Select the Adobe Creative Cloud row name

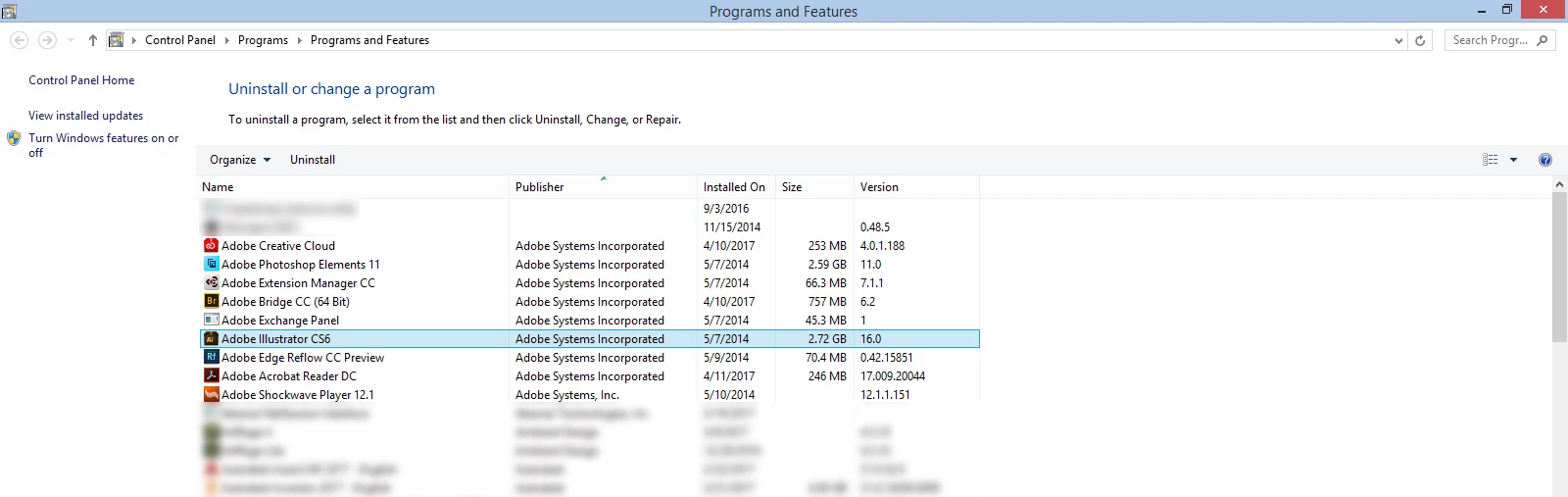pyautogui.click(x=278, y=246)
